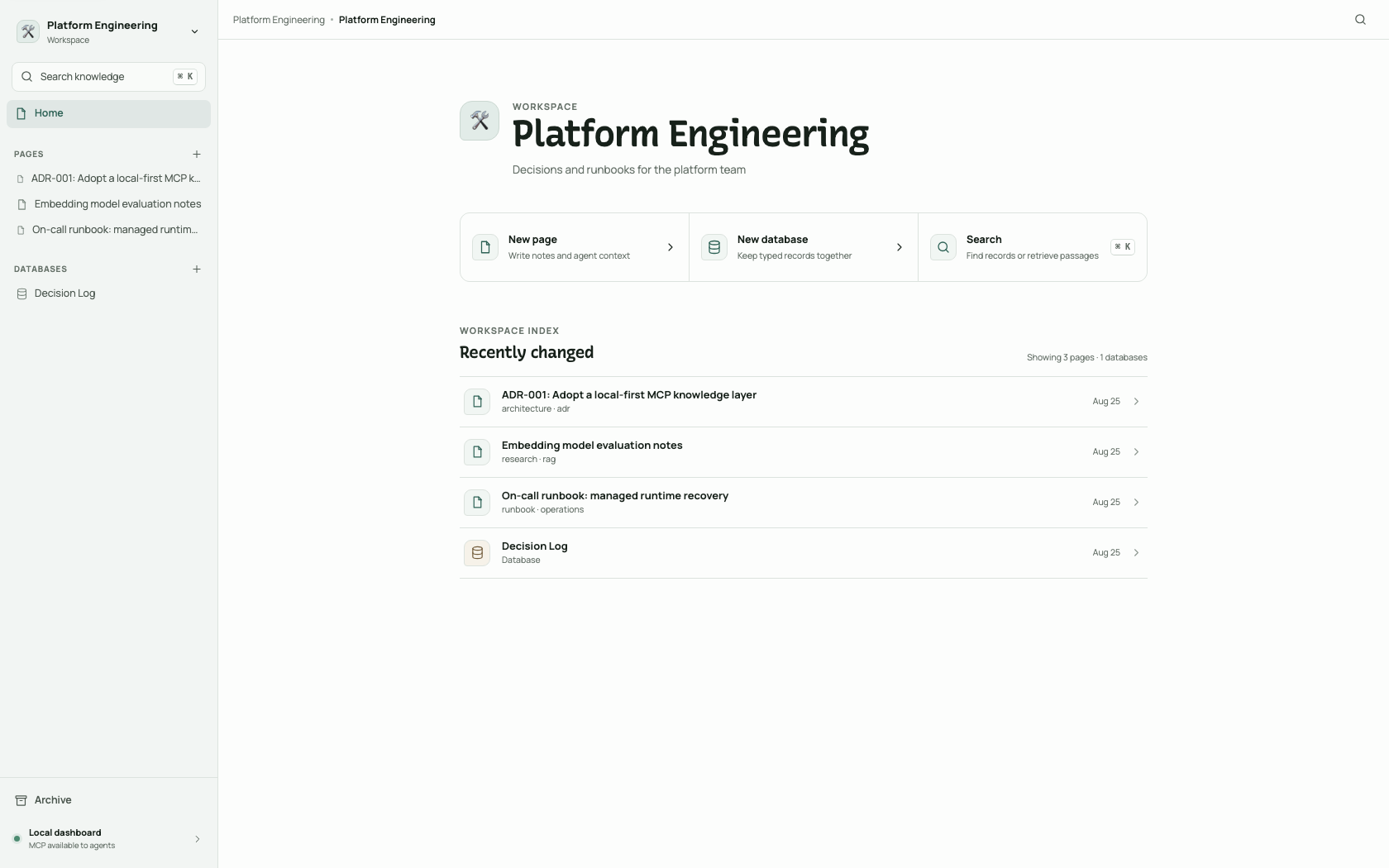Click the Search card magnifier icon
Screen dimensions: 1389x868
943,247
